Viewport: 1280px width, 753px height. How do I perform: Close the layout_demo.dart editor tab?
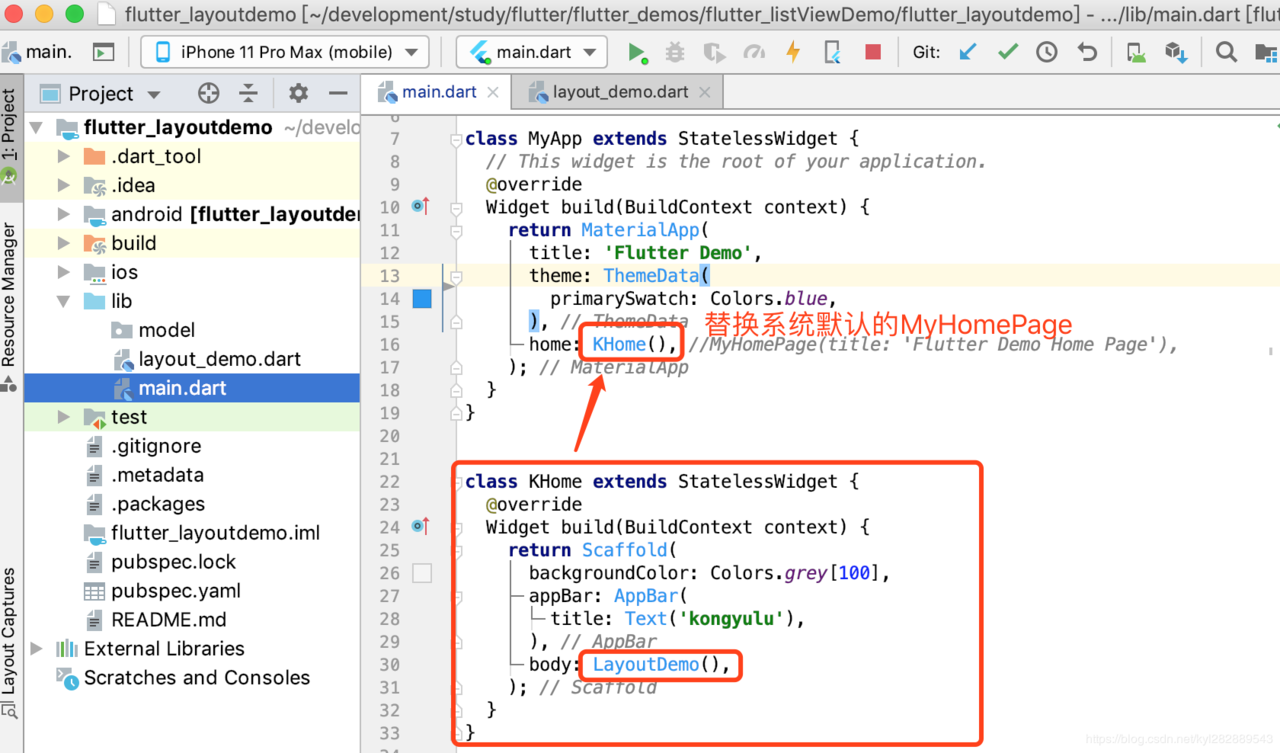pos(705,92)
